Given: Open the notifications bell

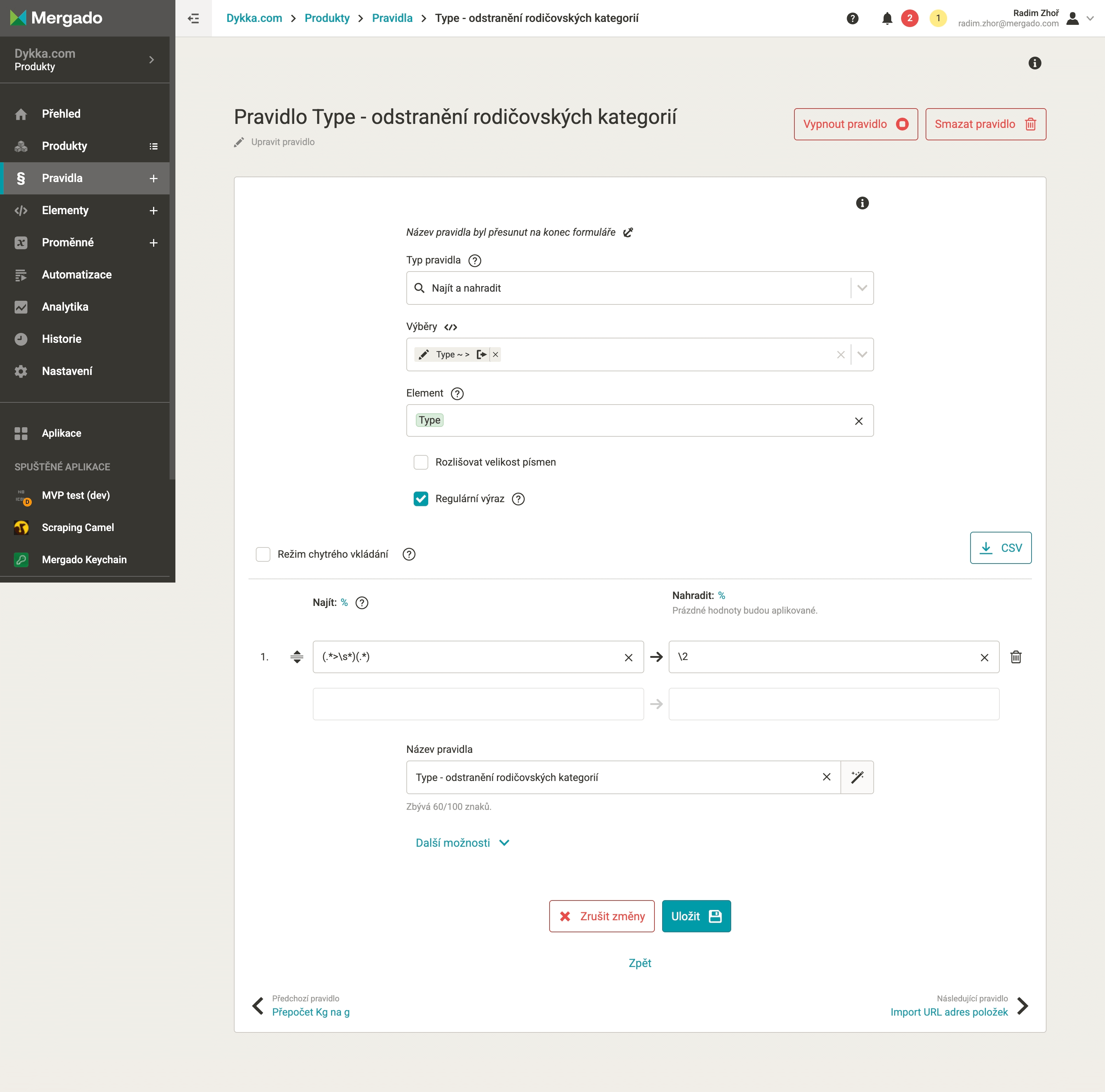Looking at the screenshot, I should tap(886, 18).
